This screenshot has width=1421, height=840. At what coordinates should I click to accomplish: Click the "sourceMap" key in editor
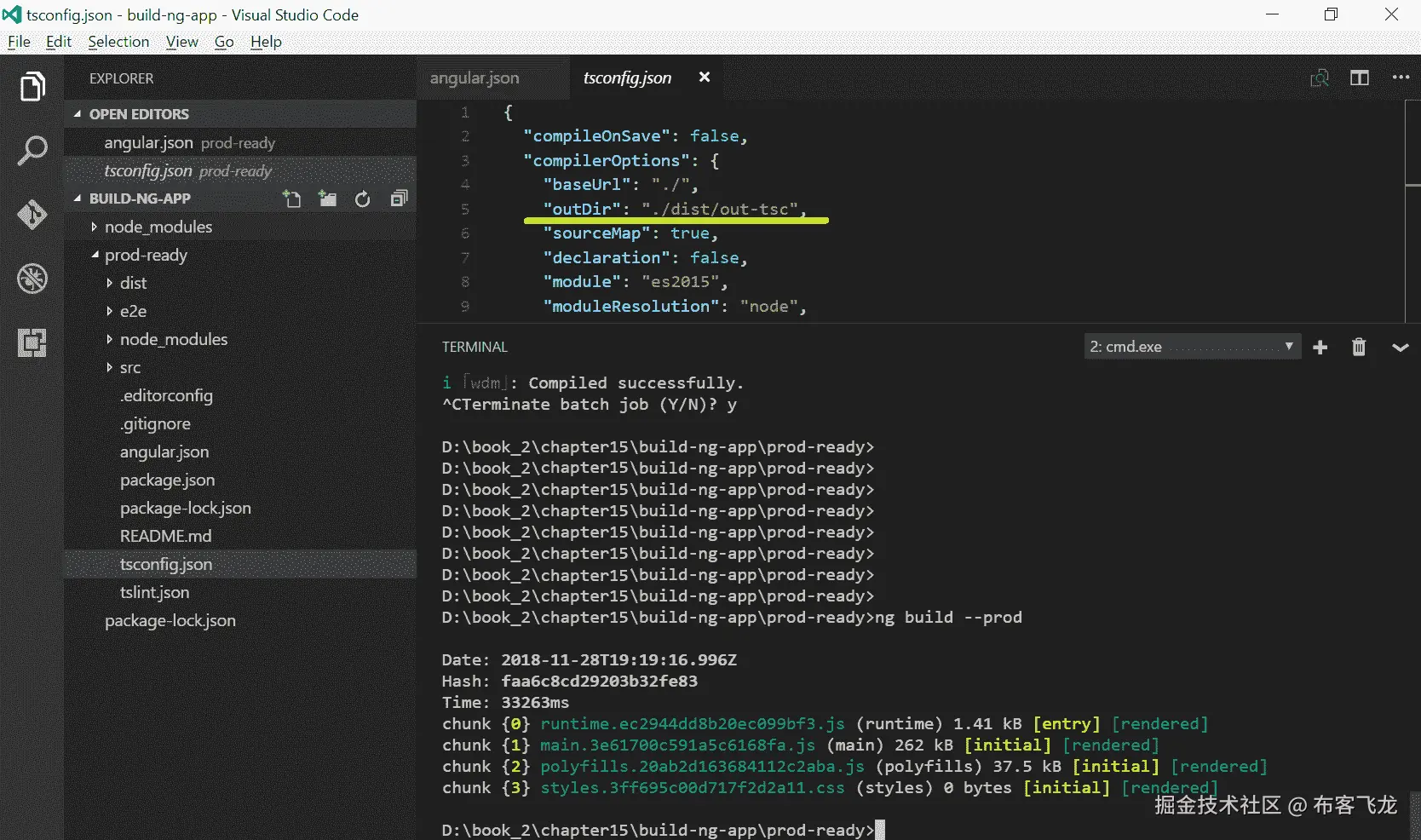click(597, 233)
